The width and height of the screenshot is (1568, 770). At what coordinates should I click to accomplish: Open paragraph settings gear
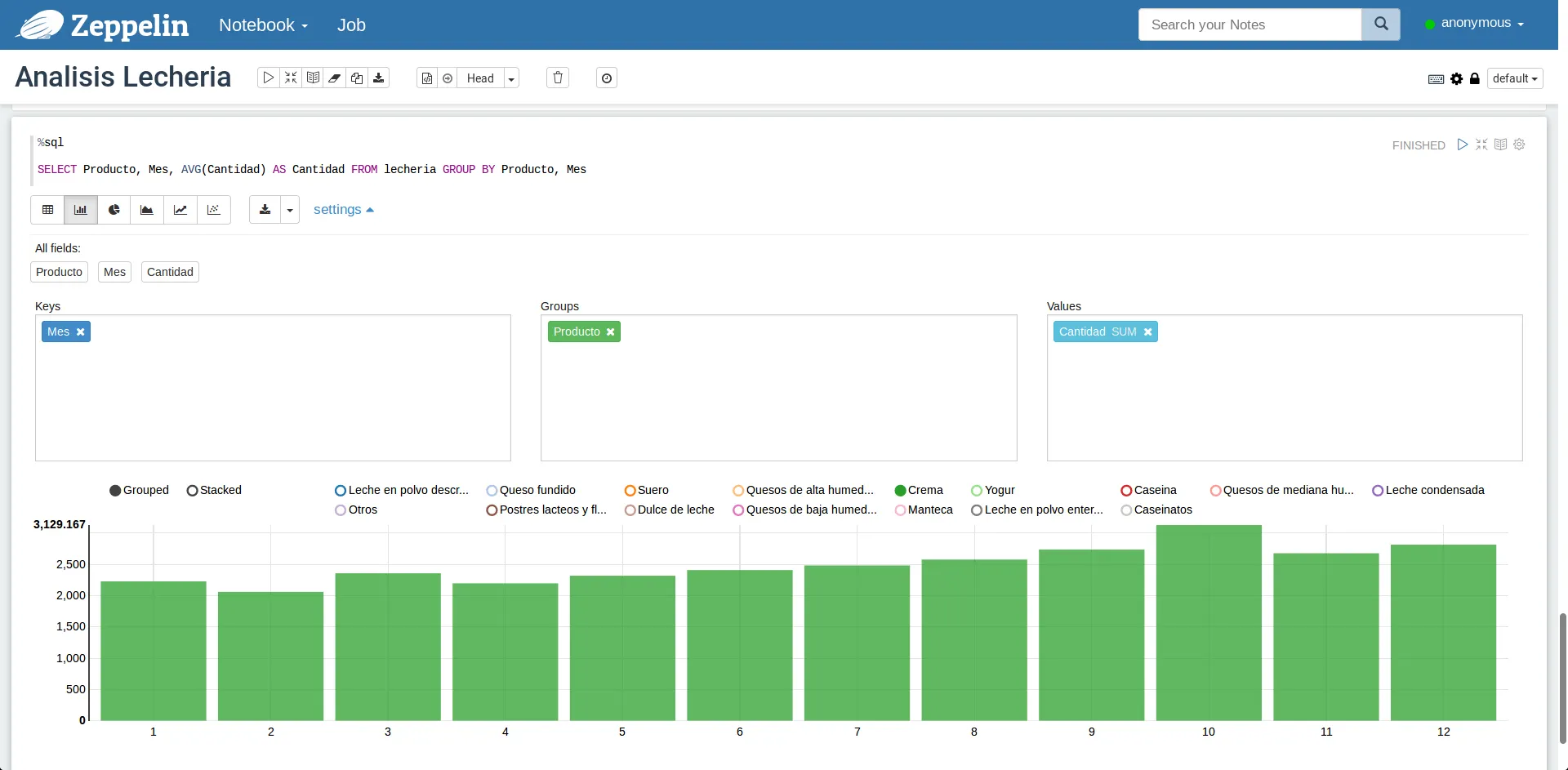(1519, 145)
